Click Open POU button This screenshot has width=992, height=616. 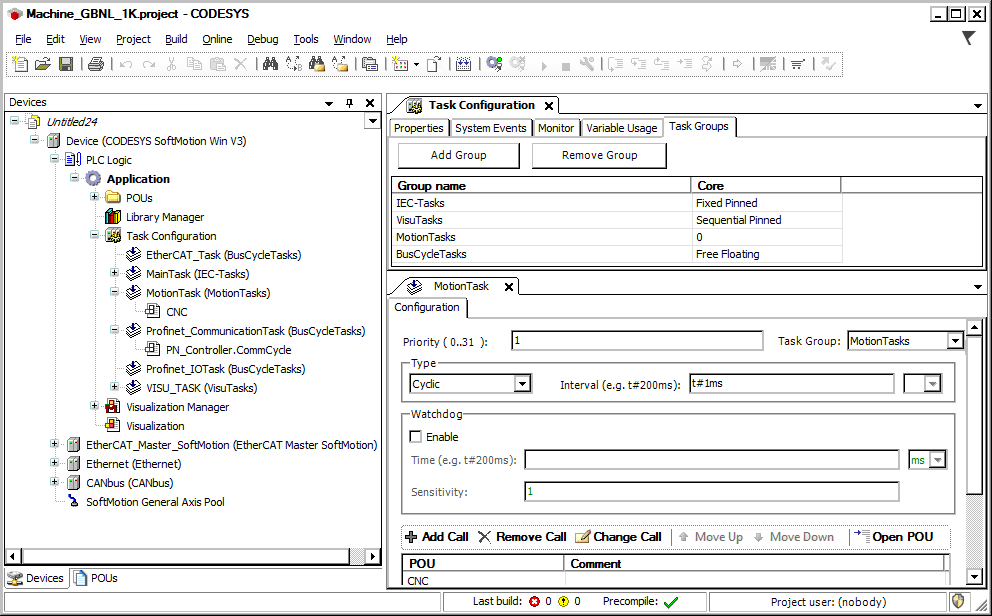coord(894,537)
